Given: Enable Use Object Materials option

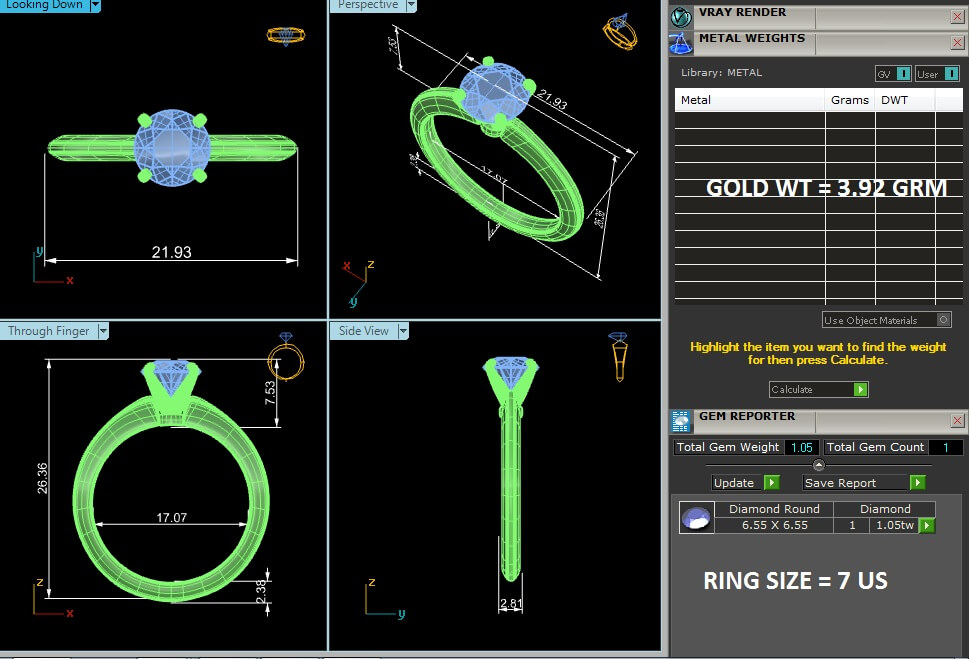Looking at the screenshot, I should (943, 320).
